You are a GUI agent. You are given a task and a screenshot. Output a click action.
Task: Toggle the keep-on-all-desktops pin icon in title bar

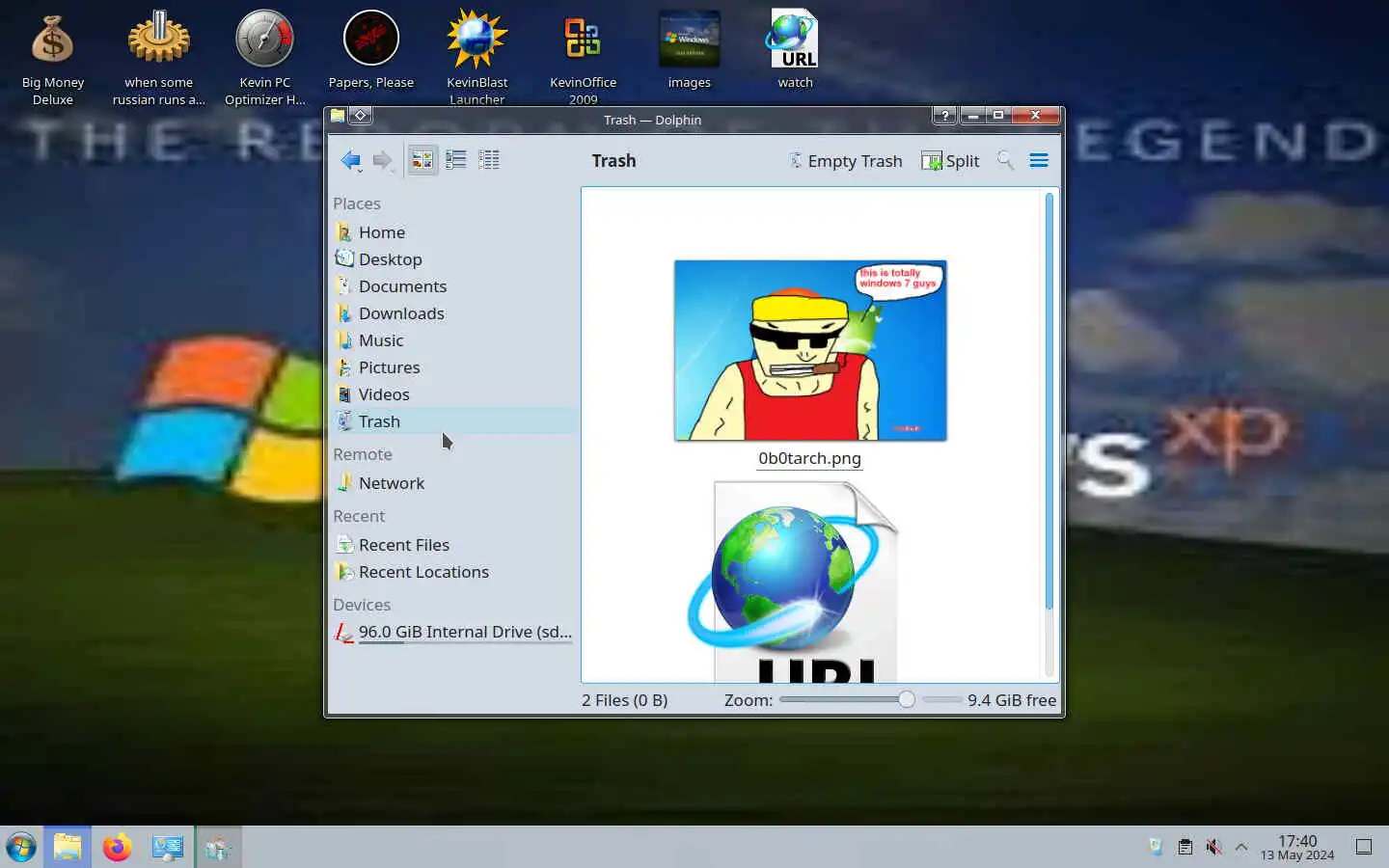(360, 116)
